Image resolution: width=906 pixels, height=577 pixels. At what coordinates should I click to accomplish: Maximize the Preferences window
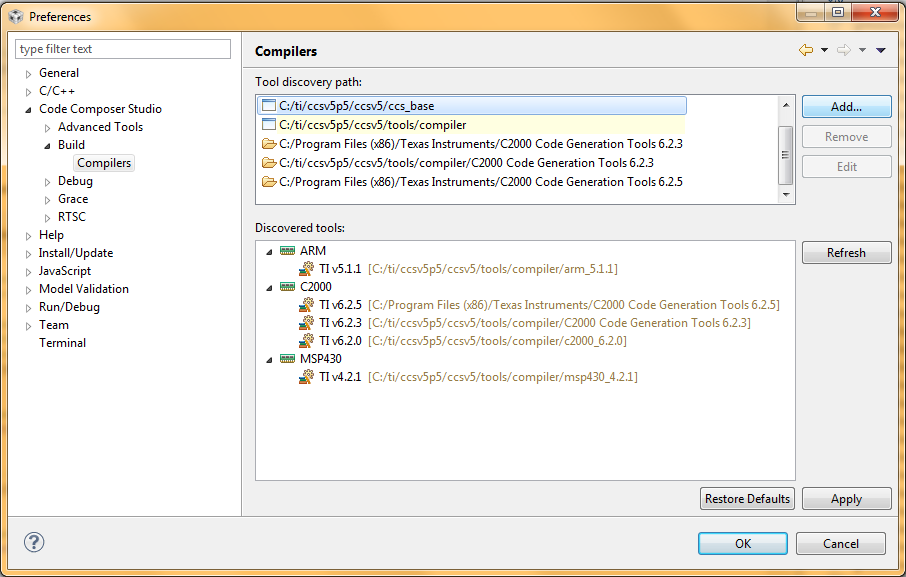838,12
